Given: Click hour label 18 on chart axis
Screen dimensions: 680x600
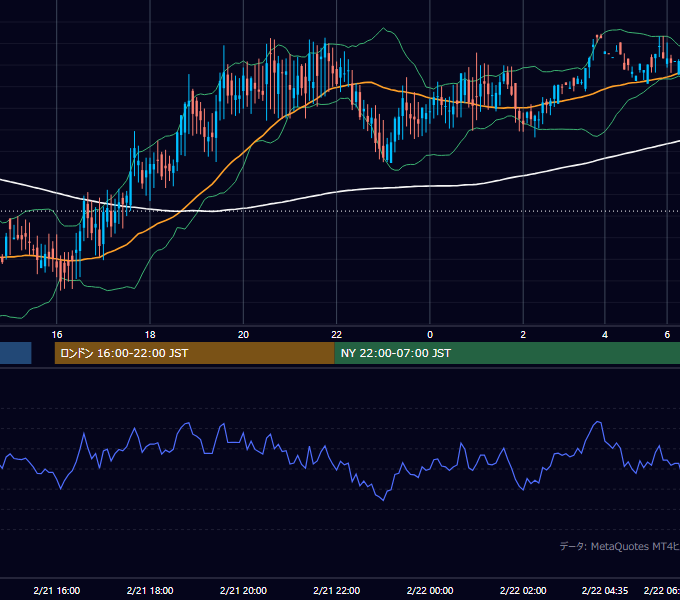Looking at the screenshot, I should pyautogui.click(x=150, y=335).
